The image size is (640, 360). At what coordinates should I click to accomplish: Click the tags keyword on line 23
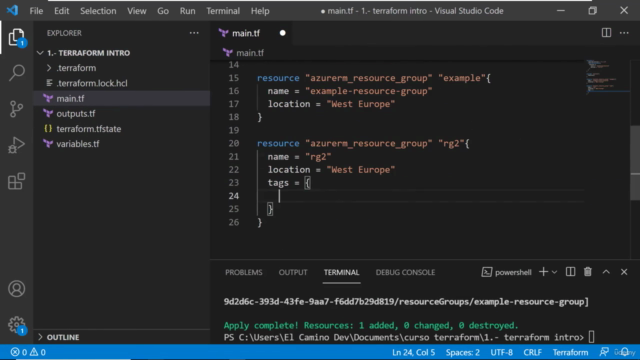278,182
